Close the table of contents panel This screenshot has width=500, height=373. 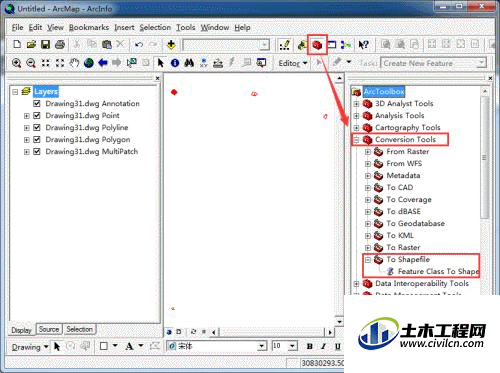pyautogui.click(x=157, y=78)
